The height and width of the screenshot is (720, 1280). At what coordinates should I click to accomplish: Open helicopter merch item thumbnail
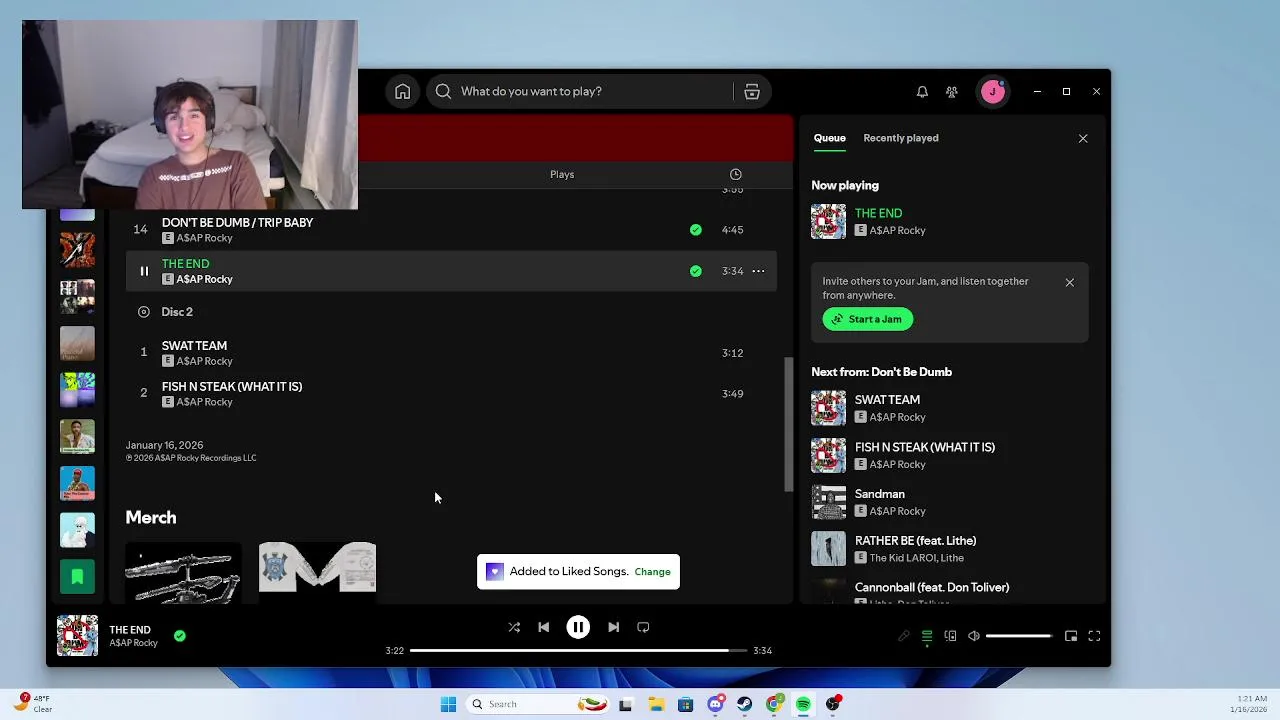183,573
